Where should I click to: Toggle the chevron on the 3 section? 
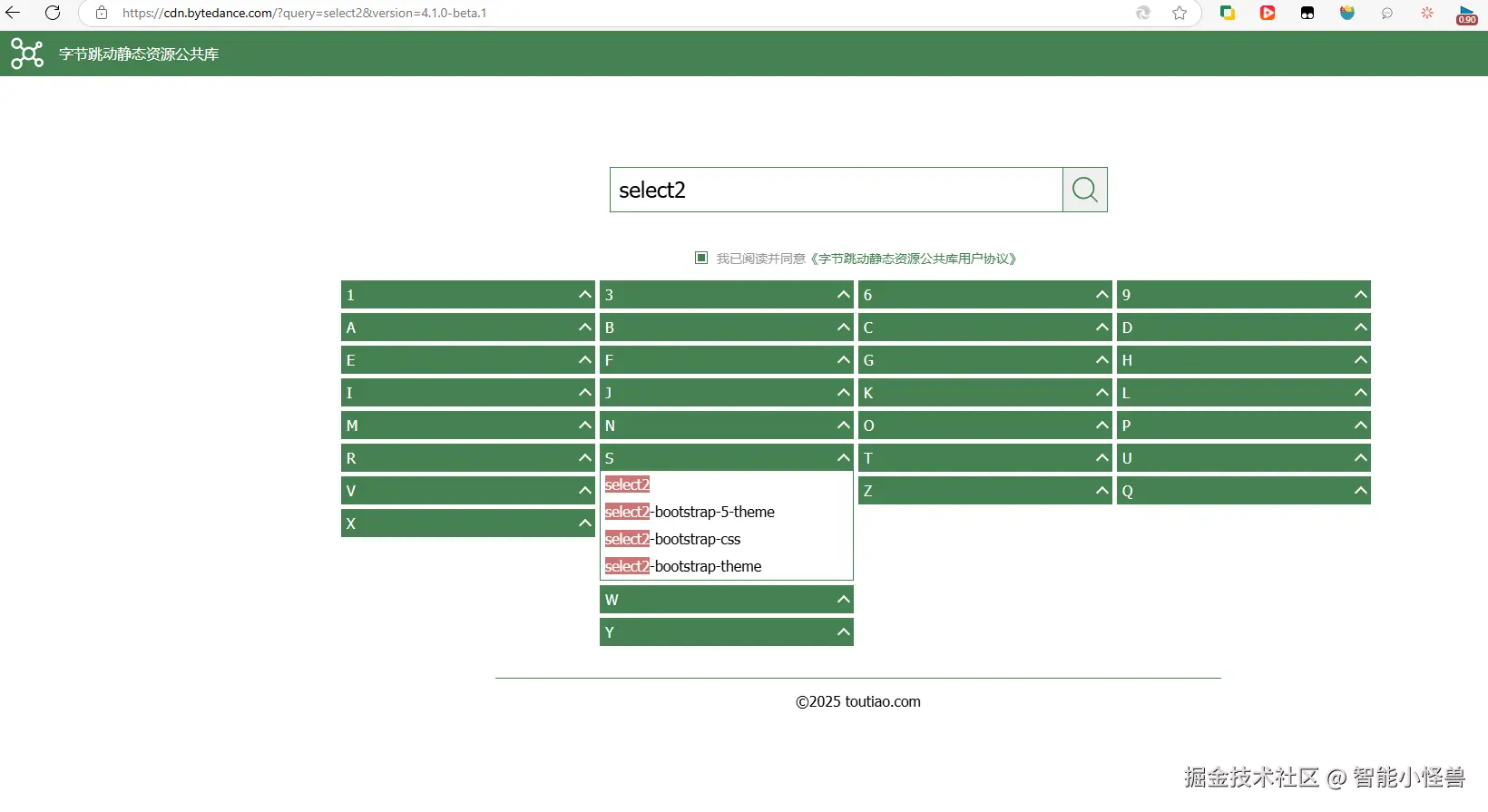pyautogui.click(x=844, y=294)
